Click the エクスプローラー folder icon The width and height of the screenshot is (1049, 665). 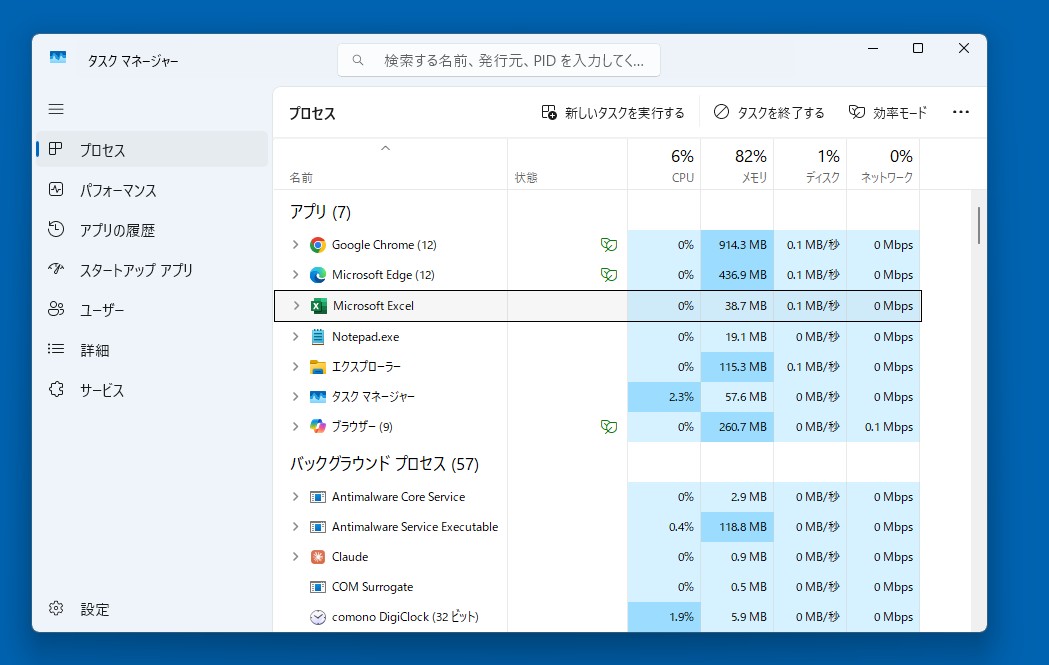[x=318, y=367]
